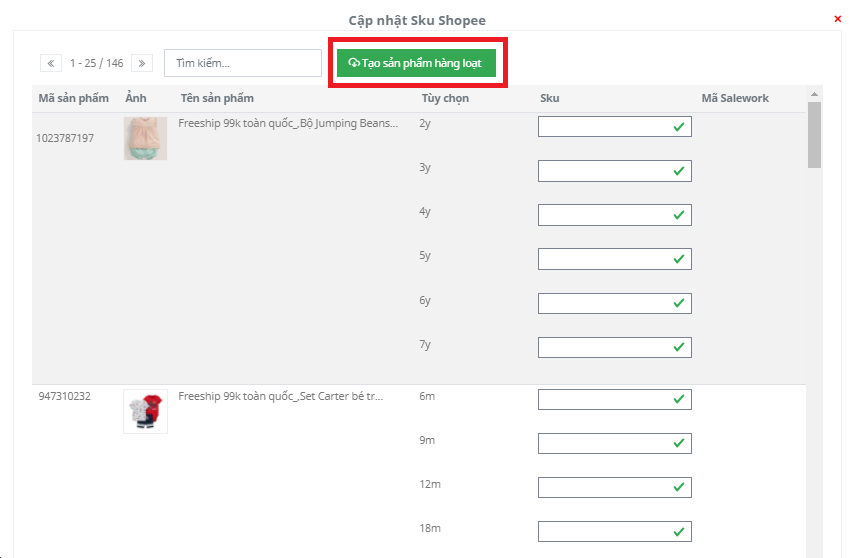Click the Sku input for option 9m
The height and width of the screenshot is (558, 854).
pos(604,443)
